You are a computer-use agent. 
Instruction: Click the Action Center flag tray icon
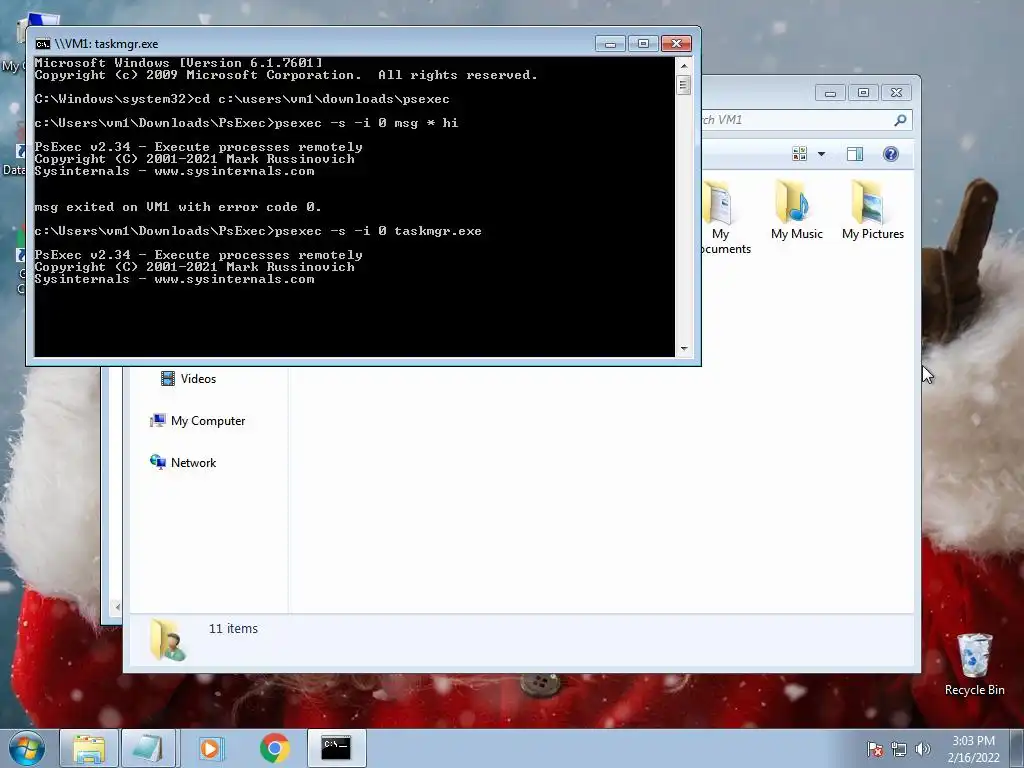click(874, 748)
